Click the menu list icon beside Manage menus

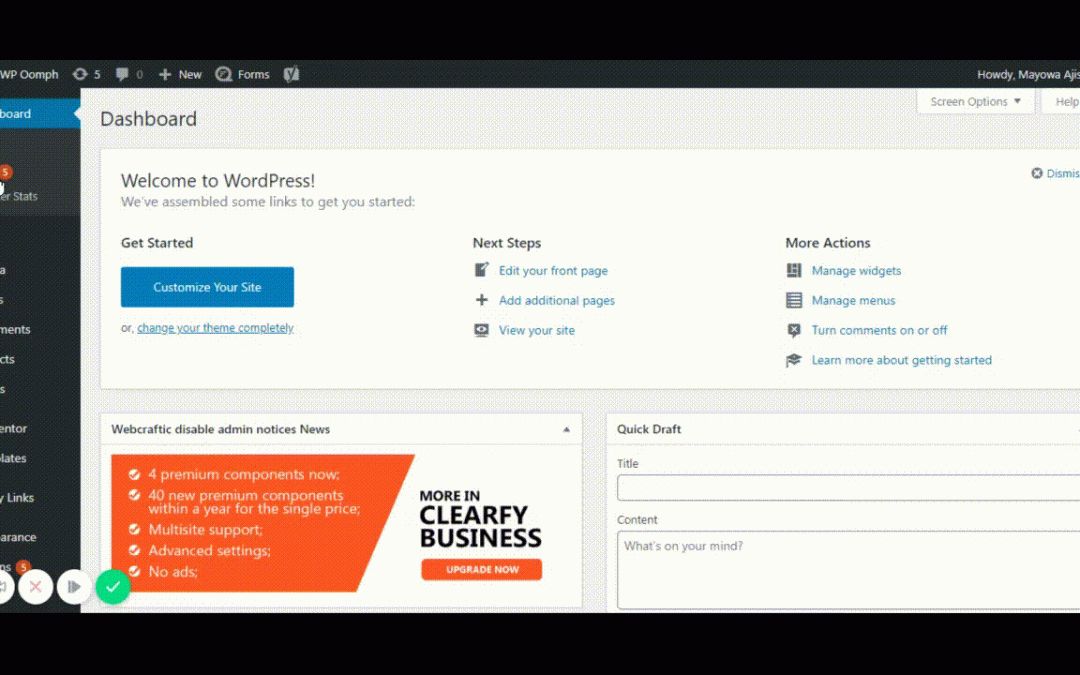[794, 300]
